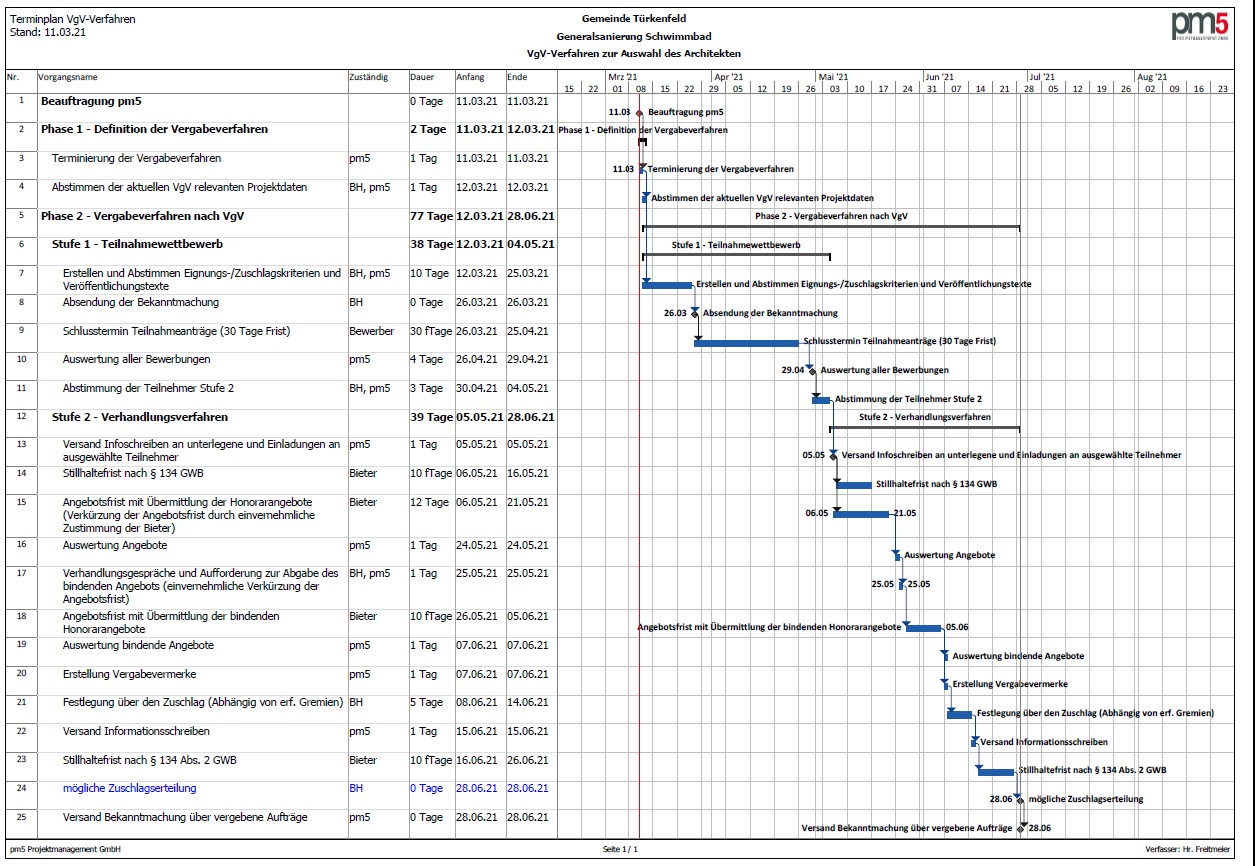Click 'Auswertung Angebote' task name cell
1255x866 pixels.
pos(115,546)
